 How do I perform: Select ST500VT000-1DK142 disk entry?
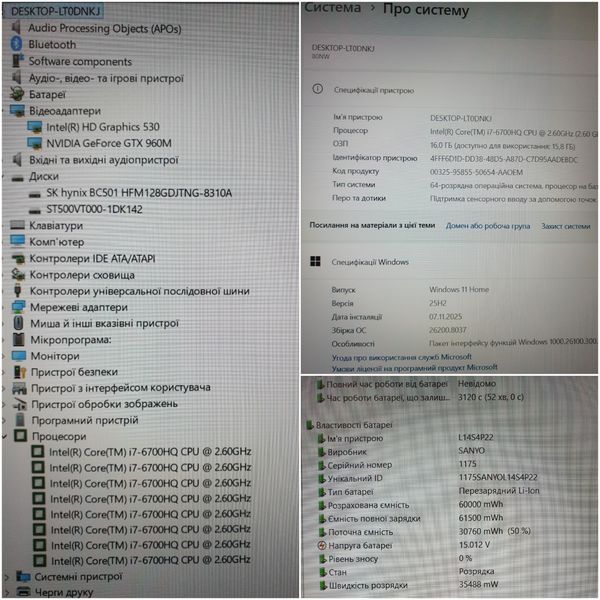tap(94, 209)
